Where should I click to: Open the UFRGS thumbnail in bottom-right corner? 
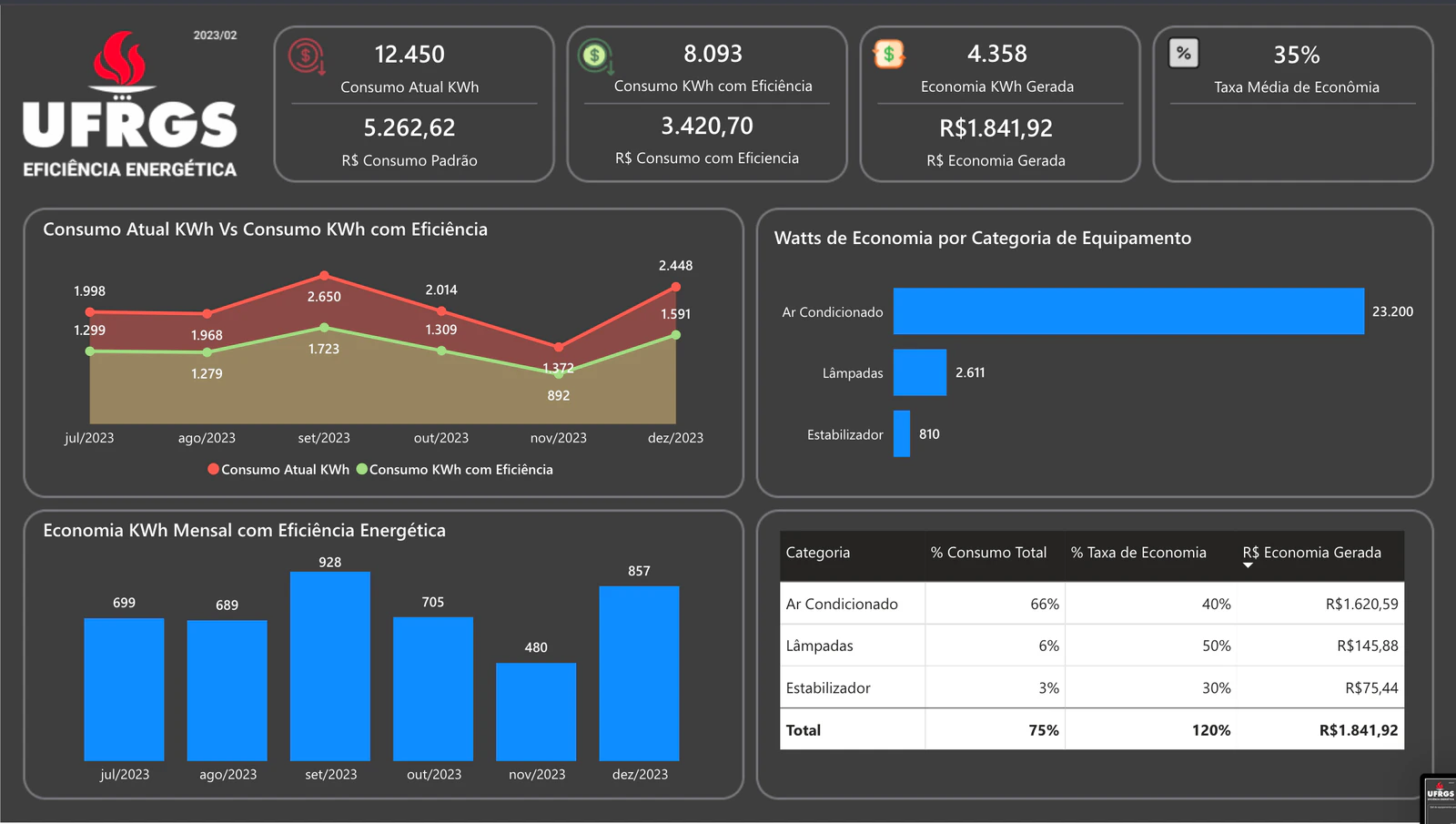(x=1440, y=799)
